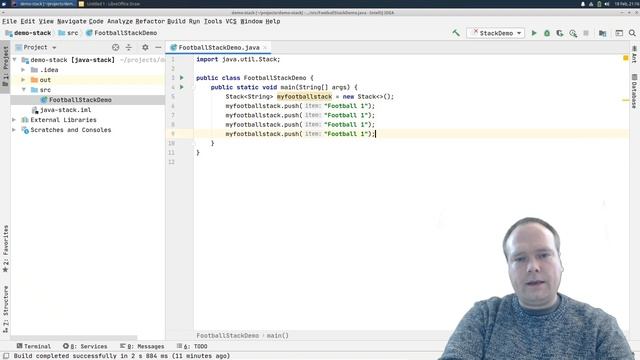Start debugging with the bug icon

tap(547, 33)
